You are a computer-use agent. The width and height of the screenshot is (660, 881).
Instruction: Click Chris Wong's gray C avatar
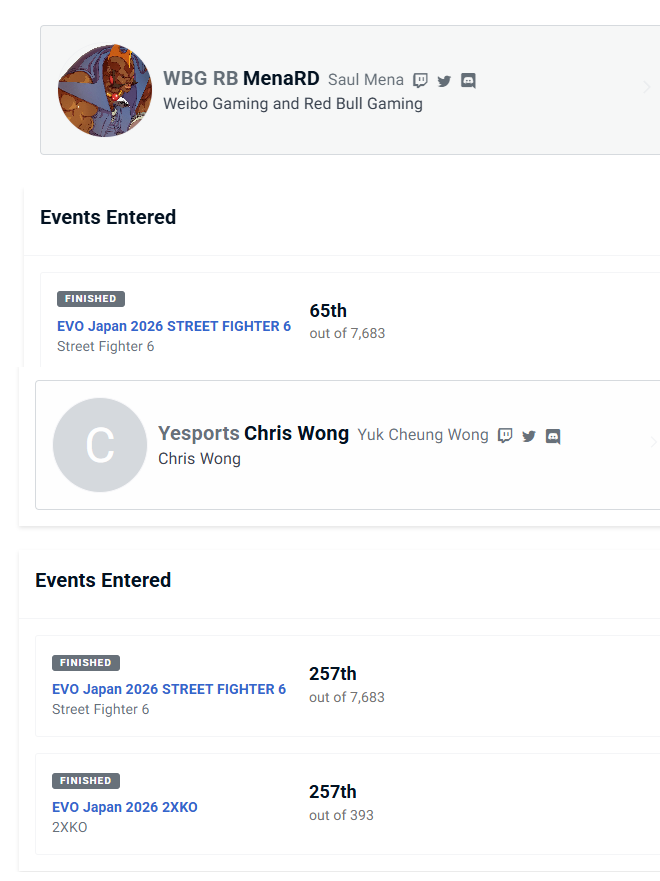pyautogui.click(x=100, y=445)
